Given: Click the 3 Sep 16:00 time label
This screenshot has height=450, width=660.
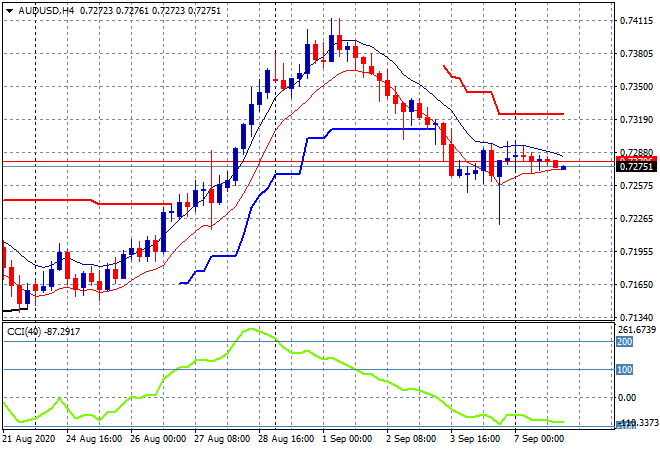Looking at the screenshot, I should (475, 439).
